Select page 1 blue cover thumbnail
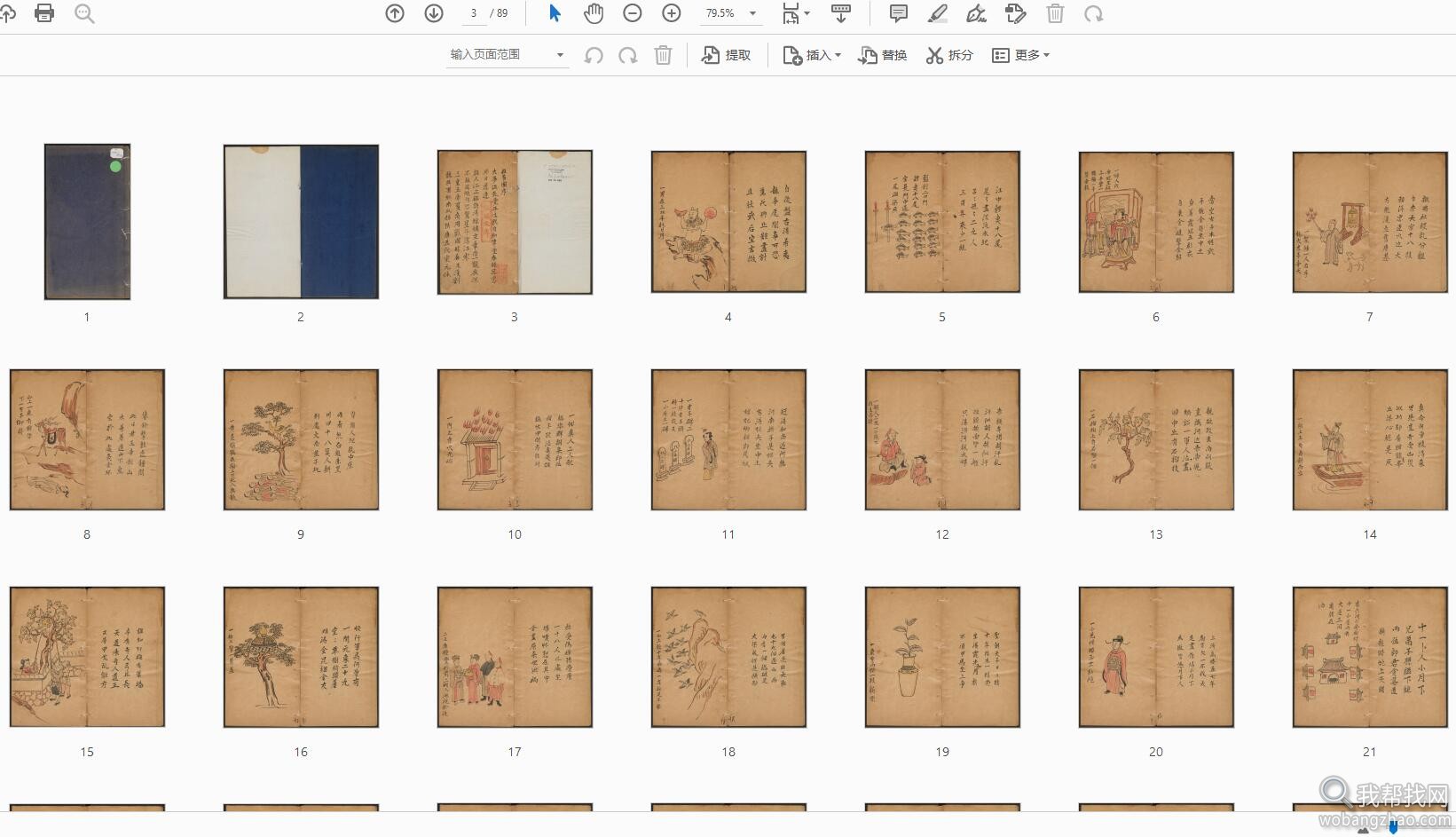Image resolution: width=1456 pixels, height=837 pixels. click(x=87, y=222)
